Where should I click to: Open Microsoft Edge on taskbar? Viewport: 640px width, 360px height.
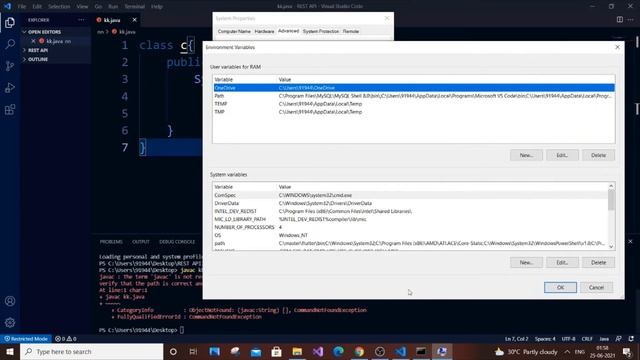[338, 351]
